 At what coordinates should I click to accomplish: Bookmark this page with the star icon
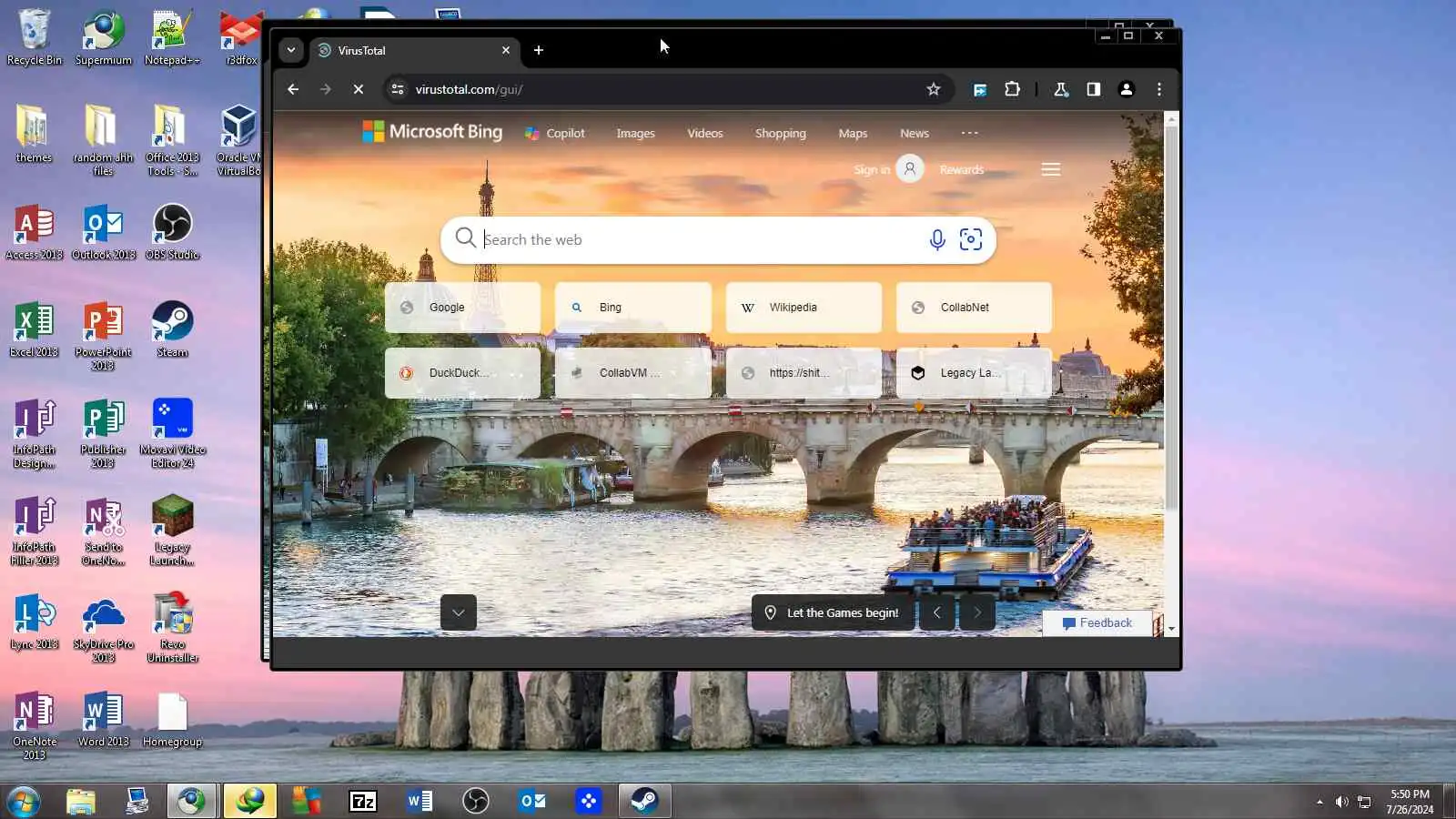point(933,89)
